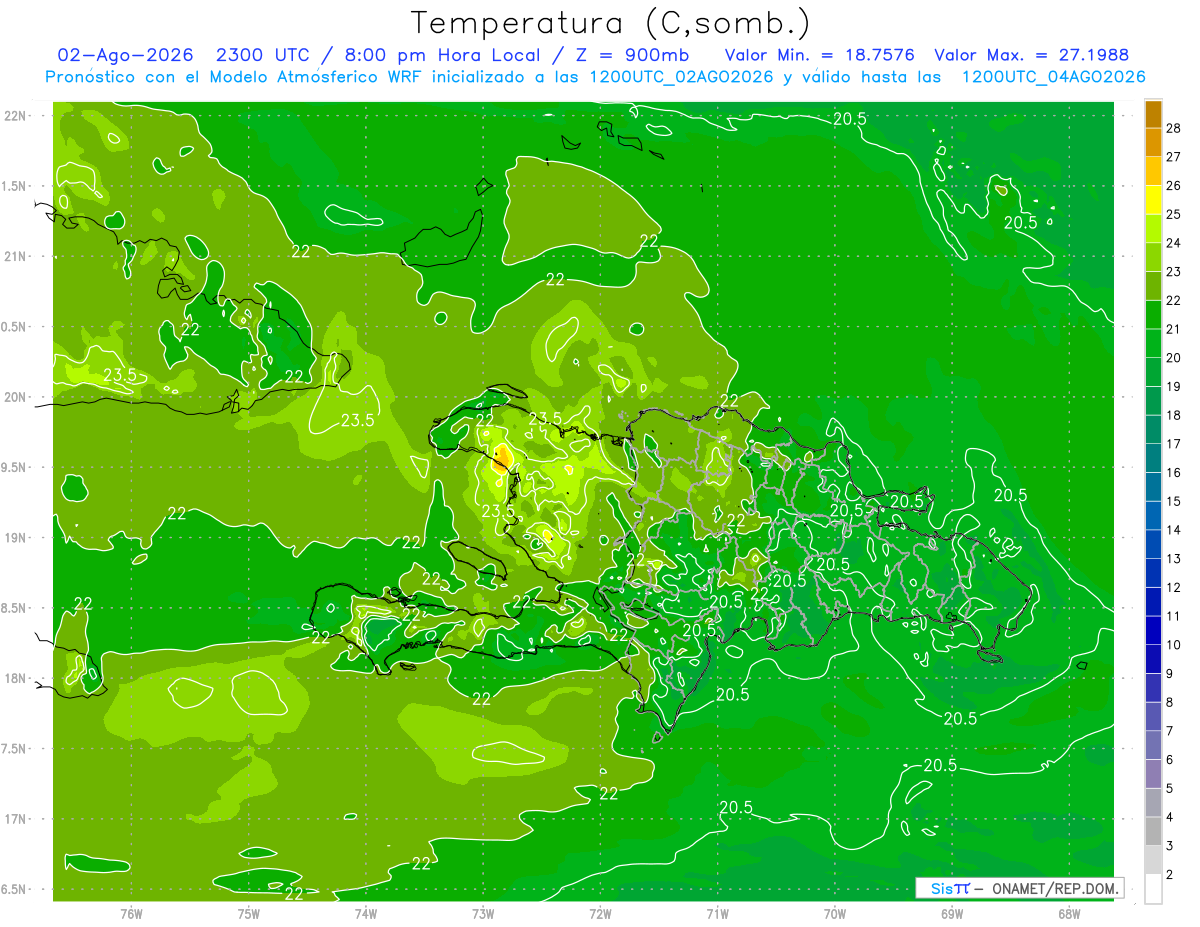Click color scale label "20"
1200x927 pixels.
(x=1174, y=357)
